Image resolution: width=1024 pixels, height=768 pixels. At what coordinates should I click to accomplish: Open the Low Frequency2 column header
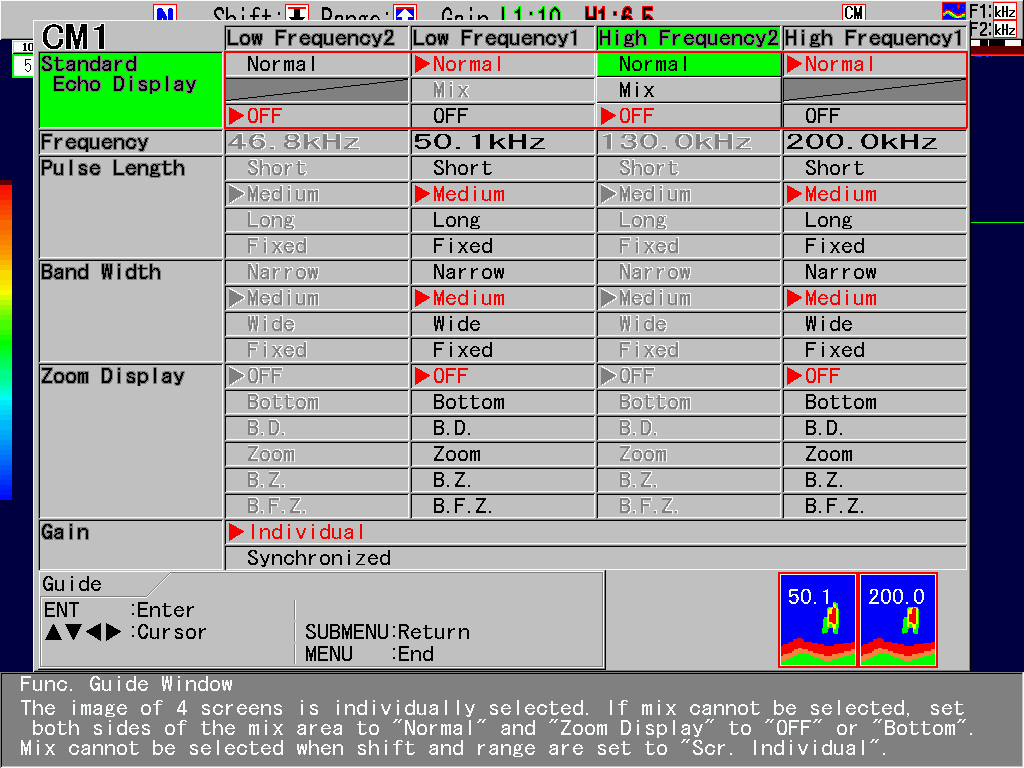tap(317, 38)
